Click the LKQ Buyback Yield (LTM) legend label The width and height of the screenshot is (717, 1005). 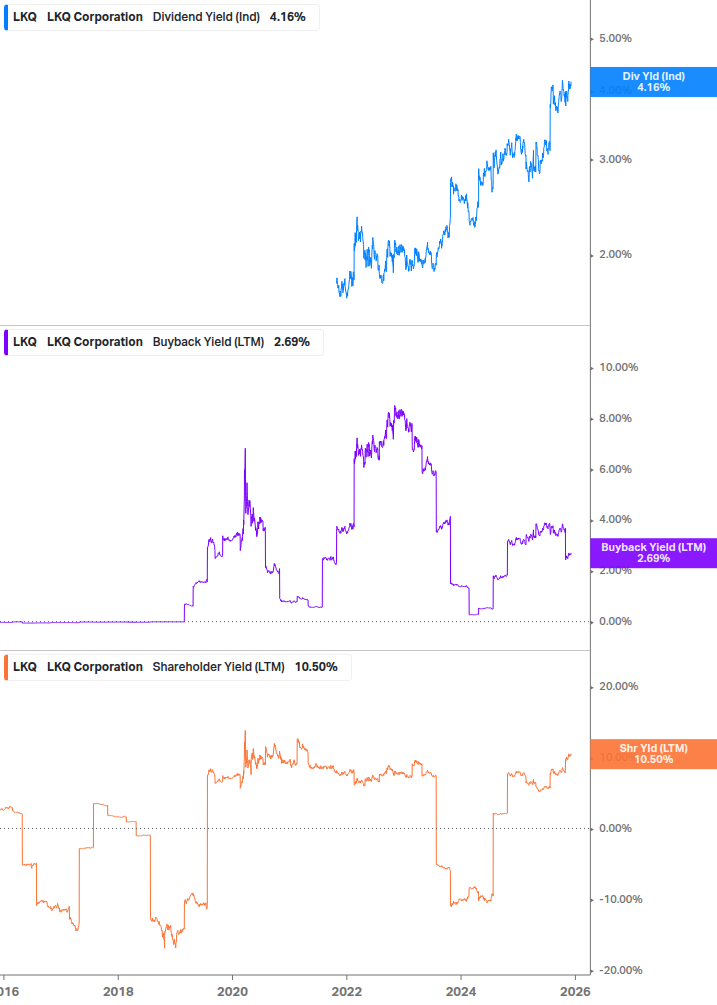click(x=163, y=342)
